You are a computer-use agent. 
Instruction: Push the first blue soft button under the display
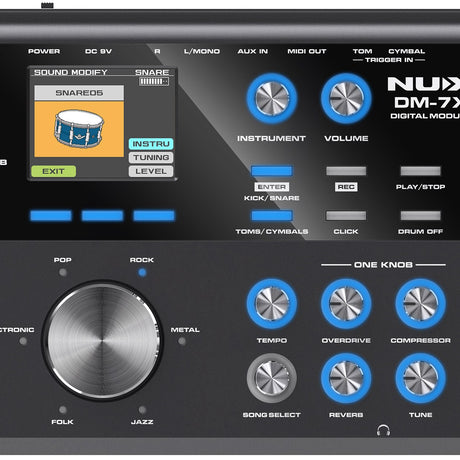pyautogui.click(x=51, y=216)
